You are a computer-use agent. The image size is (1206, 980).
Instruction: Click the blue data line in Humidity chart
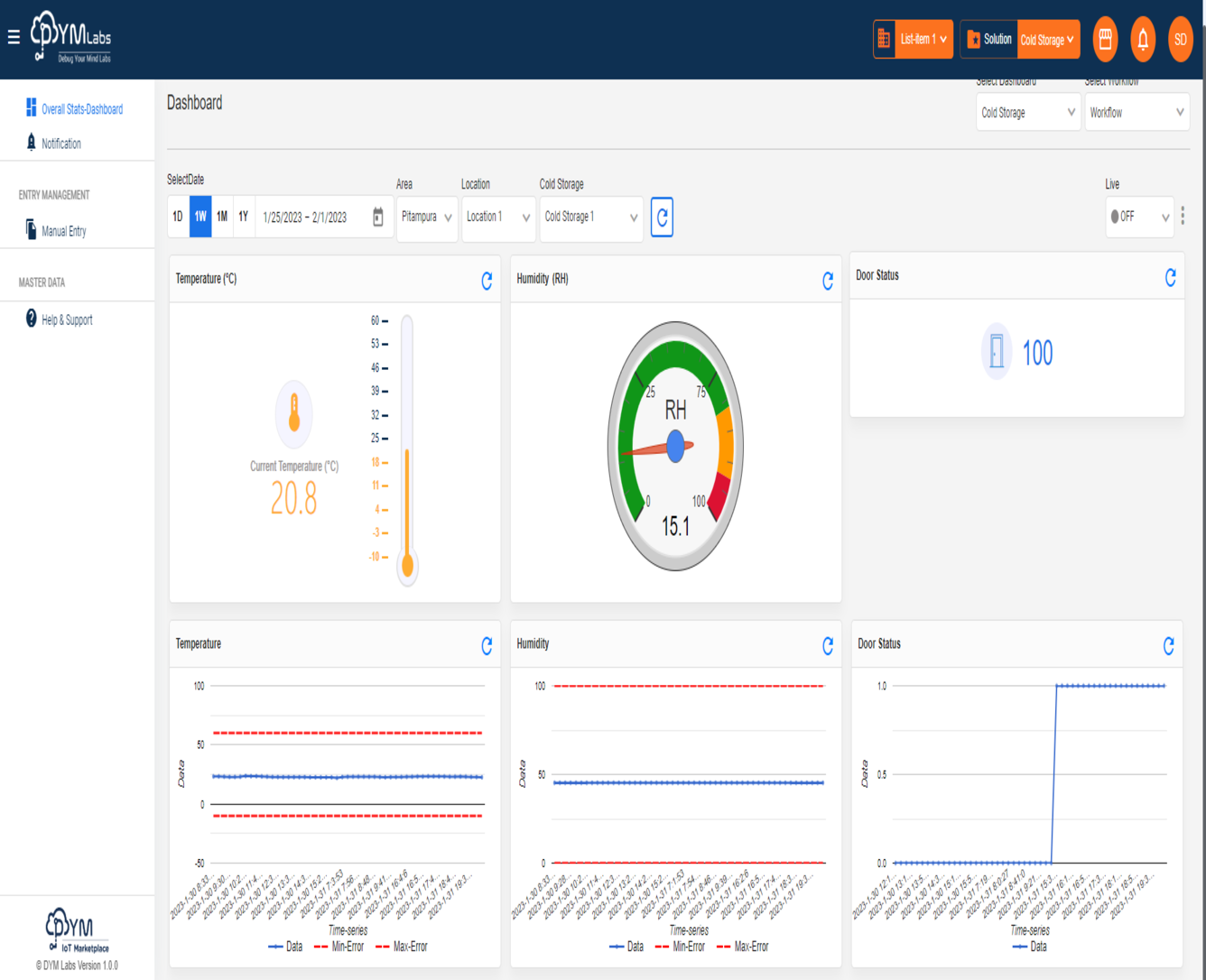689,782
